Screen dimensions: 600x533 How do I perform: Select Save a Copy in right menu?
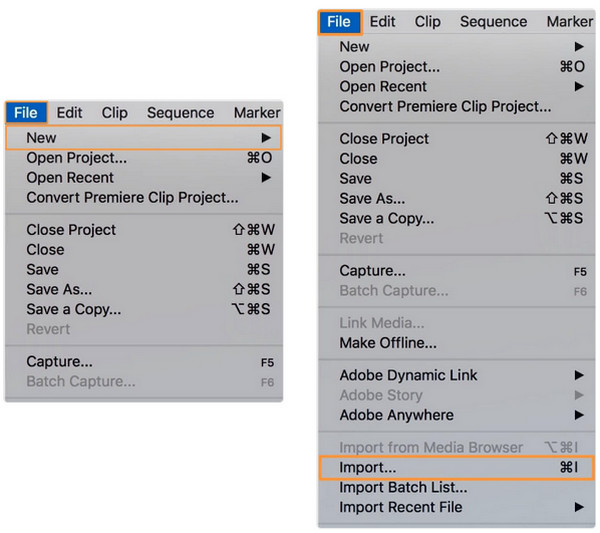(x=457, y=218)
